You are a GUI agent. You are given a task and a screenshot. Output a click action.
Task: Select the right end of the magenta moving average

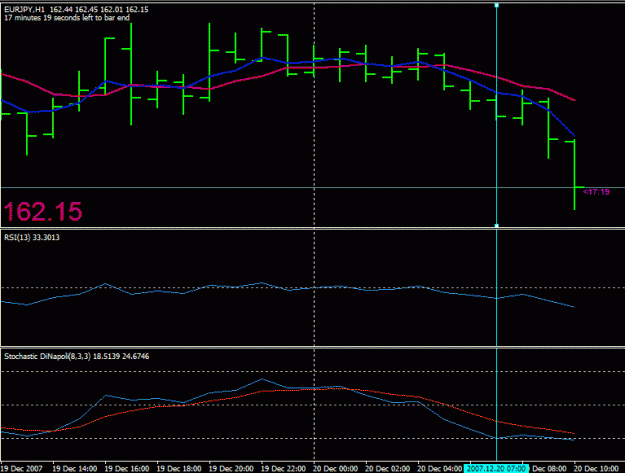[x=574, y=100]
